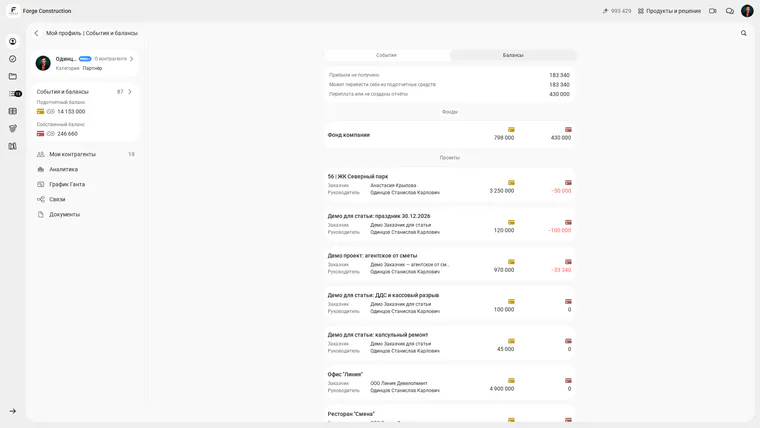Click red card icon of Фонд компании
The height and width of the screenshot is (428, 760).
(568, 129)
